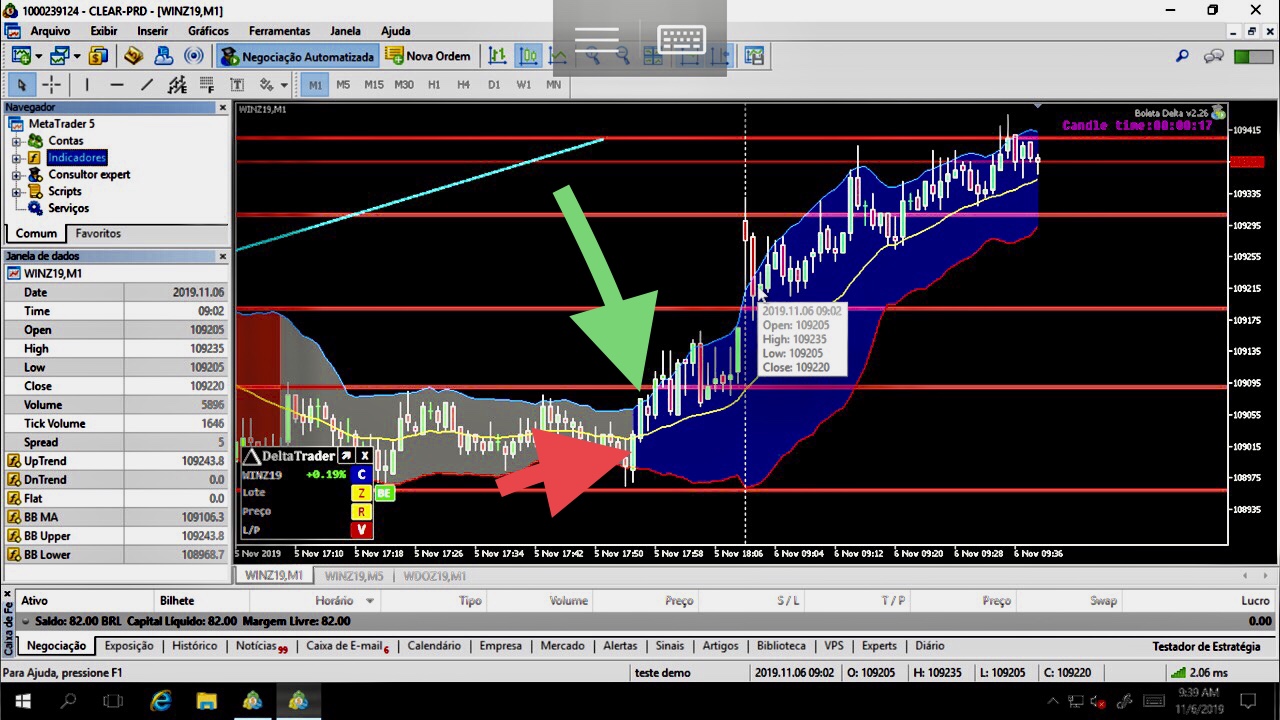Click the green BE button on chart
The width and height of the screenshot is (1280, 720).
click(384, 493)
